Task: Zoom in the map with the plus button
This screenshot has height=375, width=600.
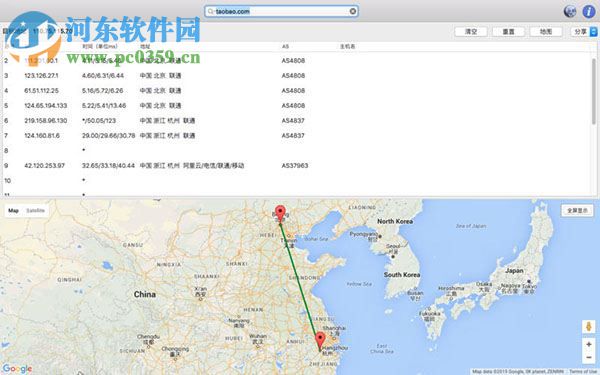Action: [589, 344]
